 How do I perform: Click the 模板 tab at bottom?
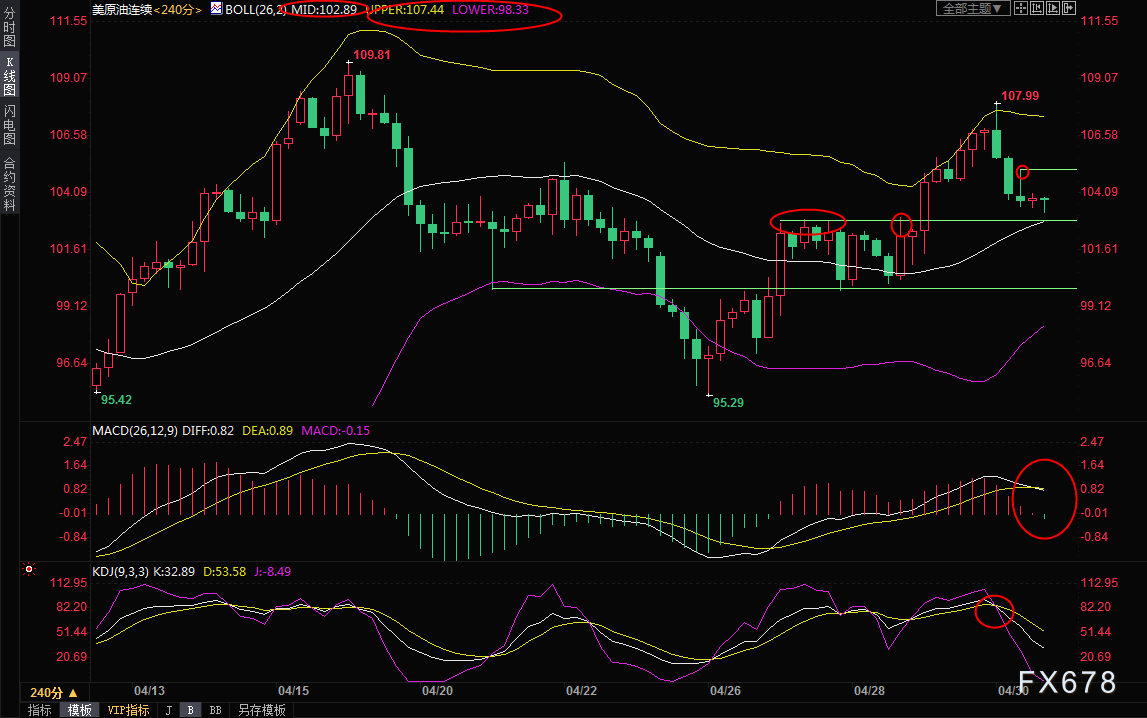coord(79,710)
